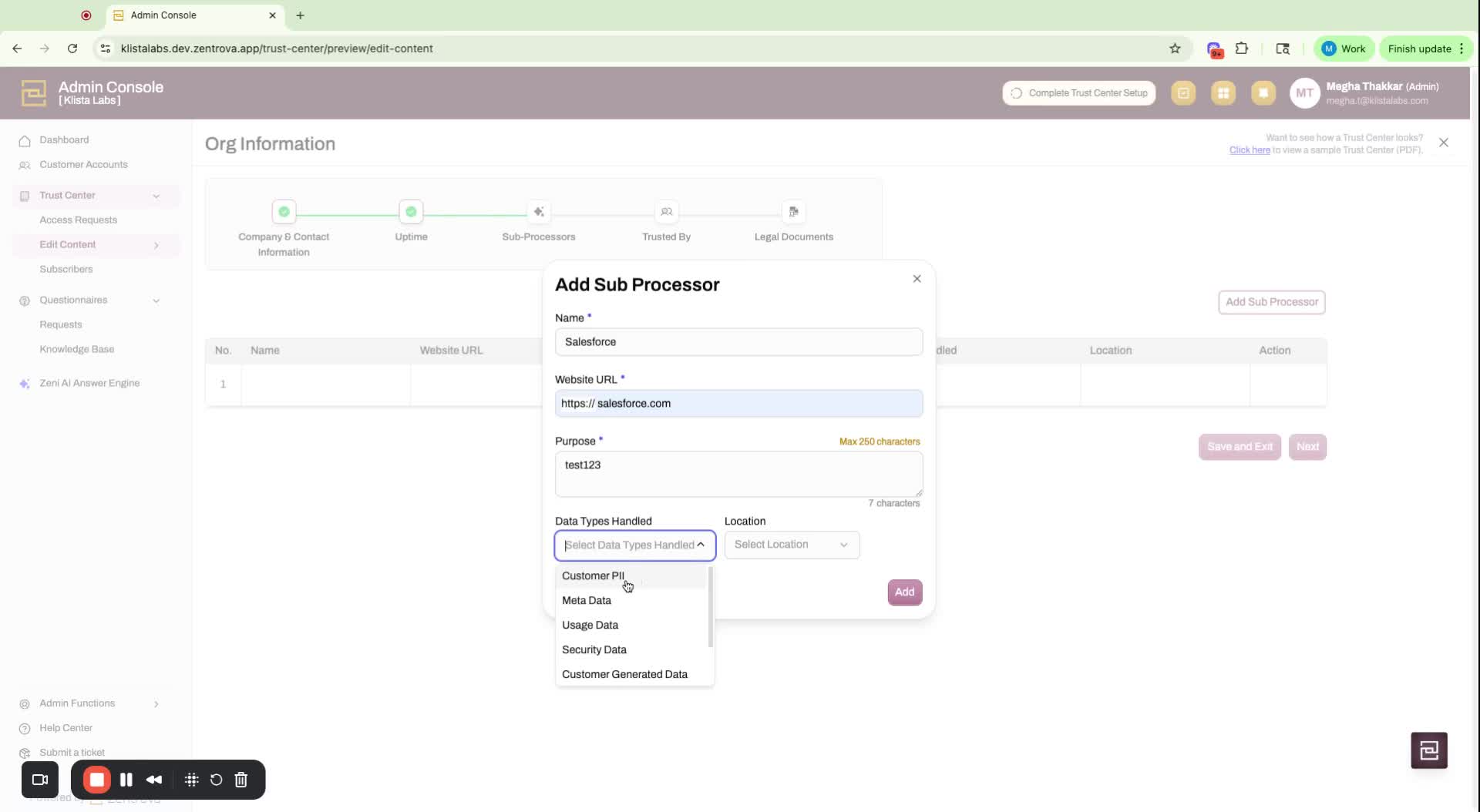The image size is (1480, 812).
Task: Choose Security Data option
Action: pyautogui.click(x=631, y=650)
